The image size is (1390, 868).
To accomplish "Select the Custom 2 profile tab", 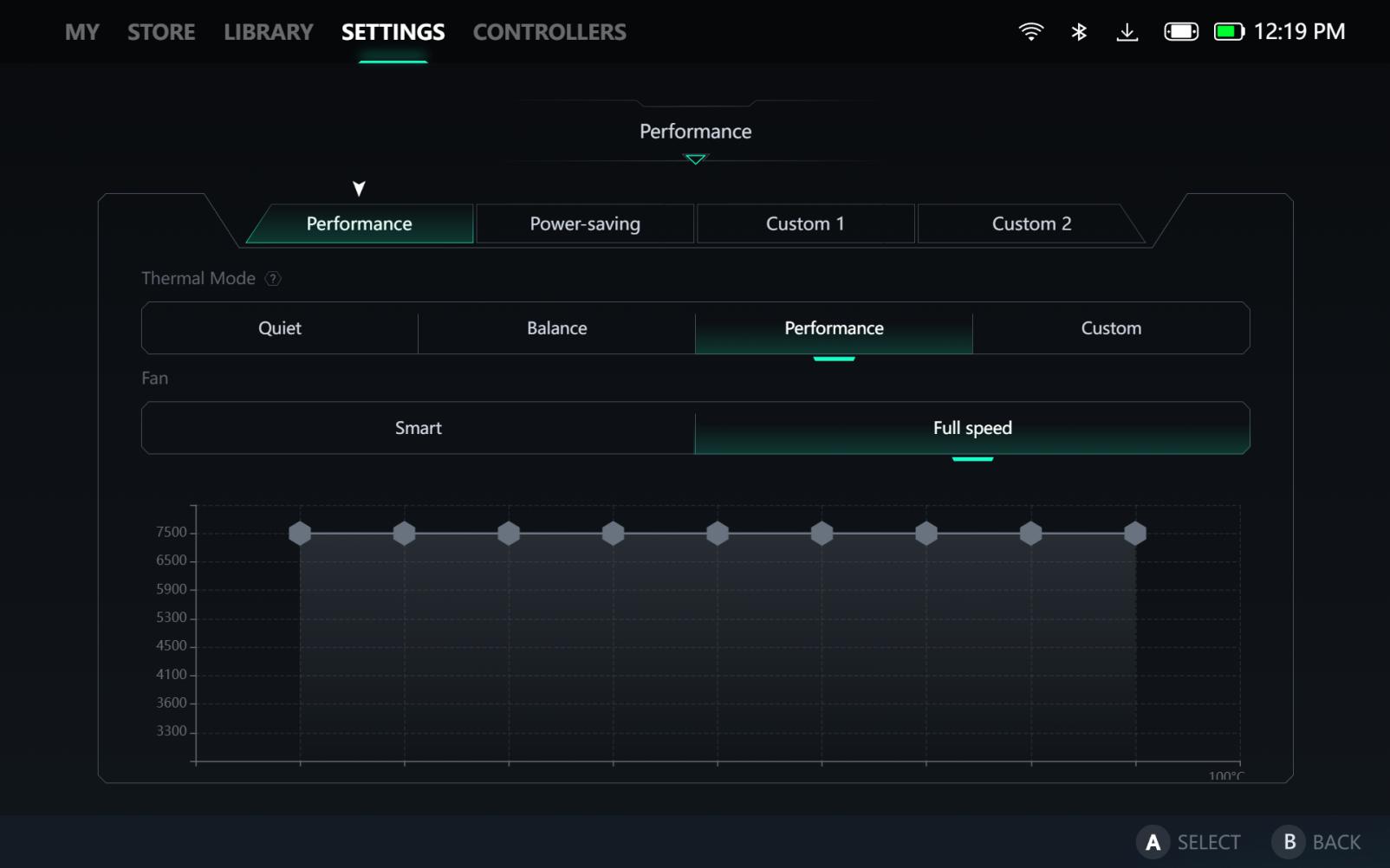I will (1030, 224).
